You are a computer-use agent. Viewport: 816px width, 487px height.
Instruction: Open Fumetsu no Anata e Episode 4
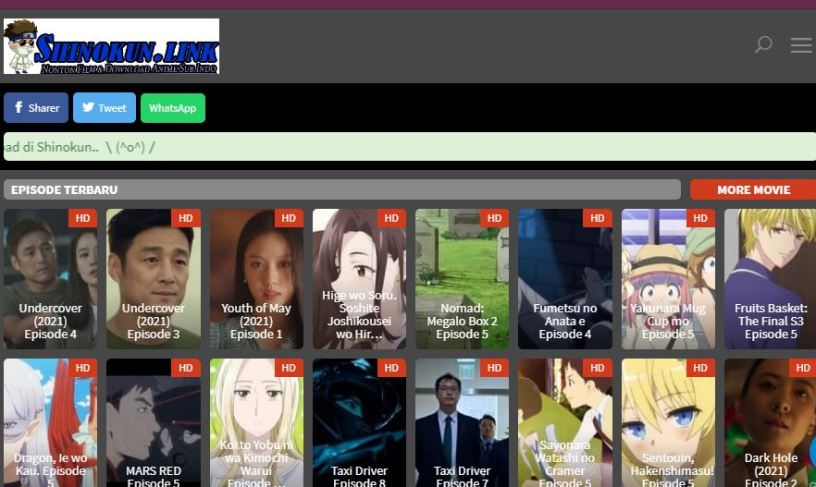[x=565, y=279]
